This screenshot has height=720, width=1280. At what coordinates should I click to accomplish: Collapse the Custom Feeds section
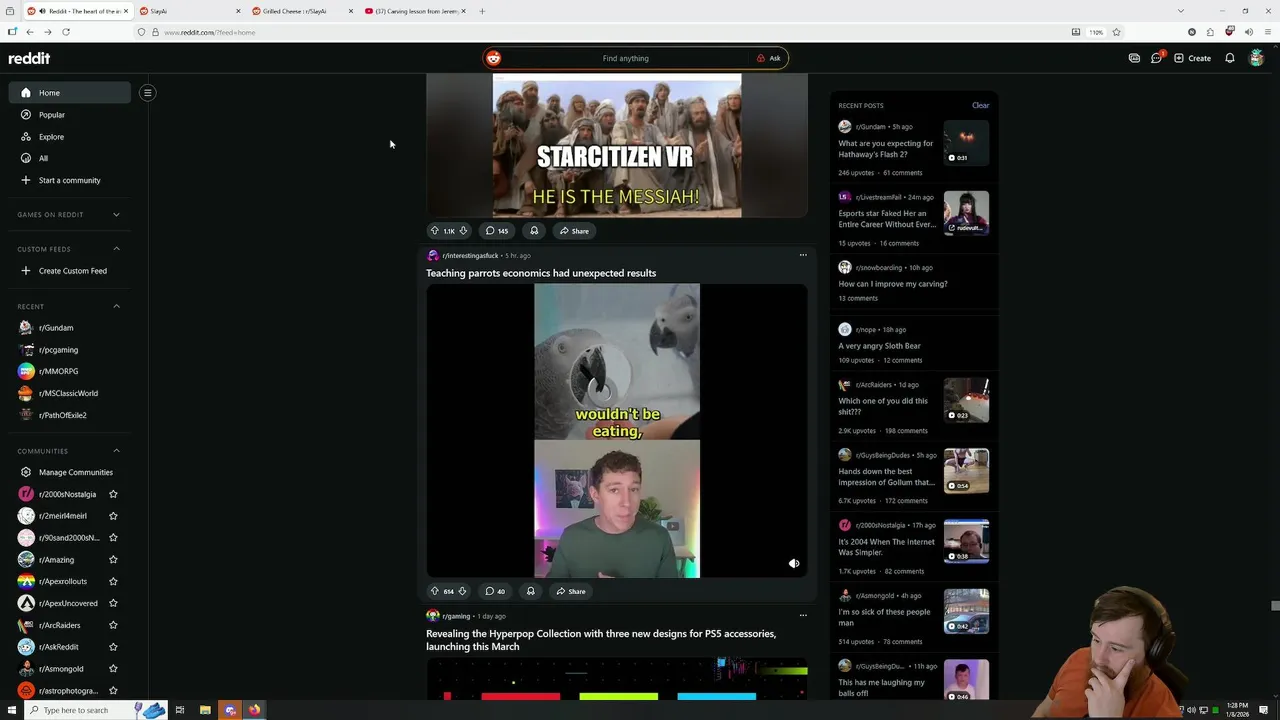pyautogui.click(x=116, y=249)
